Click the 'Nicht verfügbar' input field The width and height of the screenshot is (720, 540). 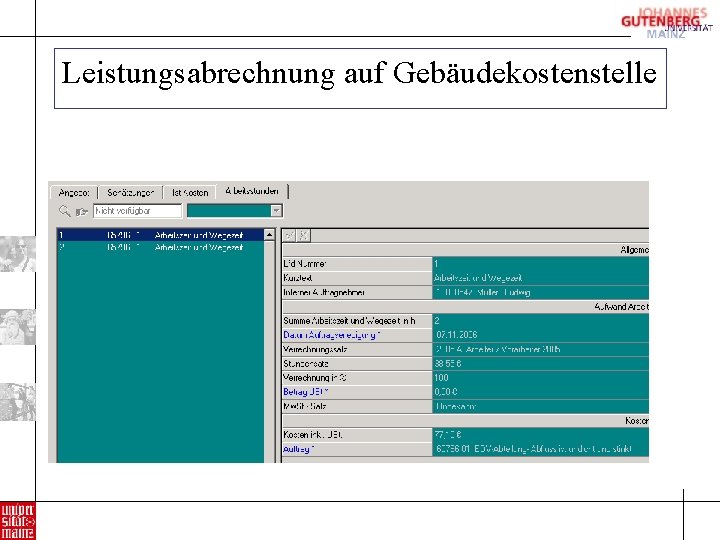pos(137,211)
